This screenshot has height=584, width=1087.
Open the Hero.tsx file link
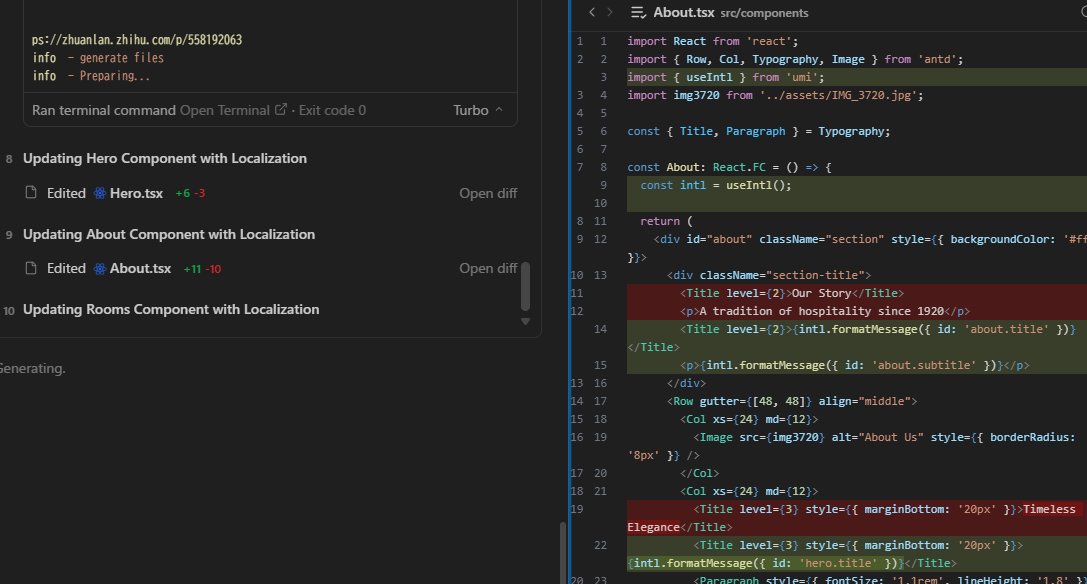point(136,194)
